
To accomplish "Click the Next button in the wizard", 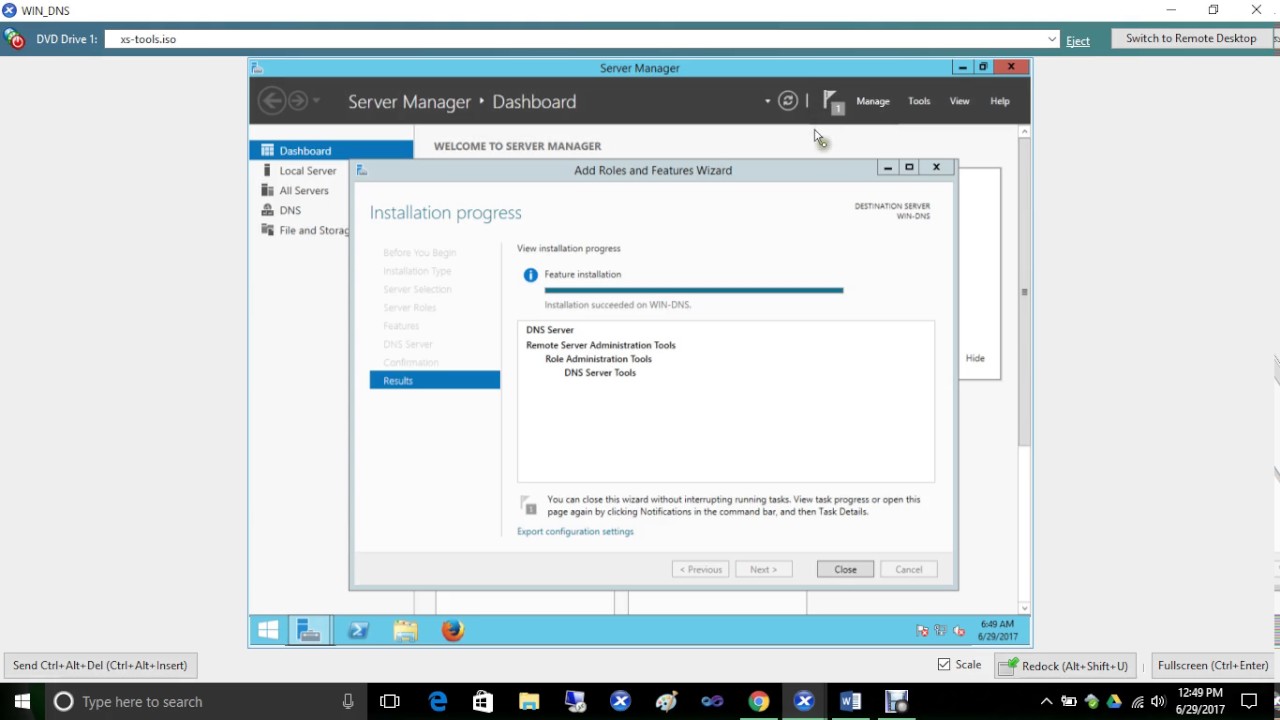I will click(763, 569).
